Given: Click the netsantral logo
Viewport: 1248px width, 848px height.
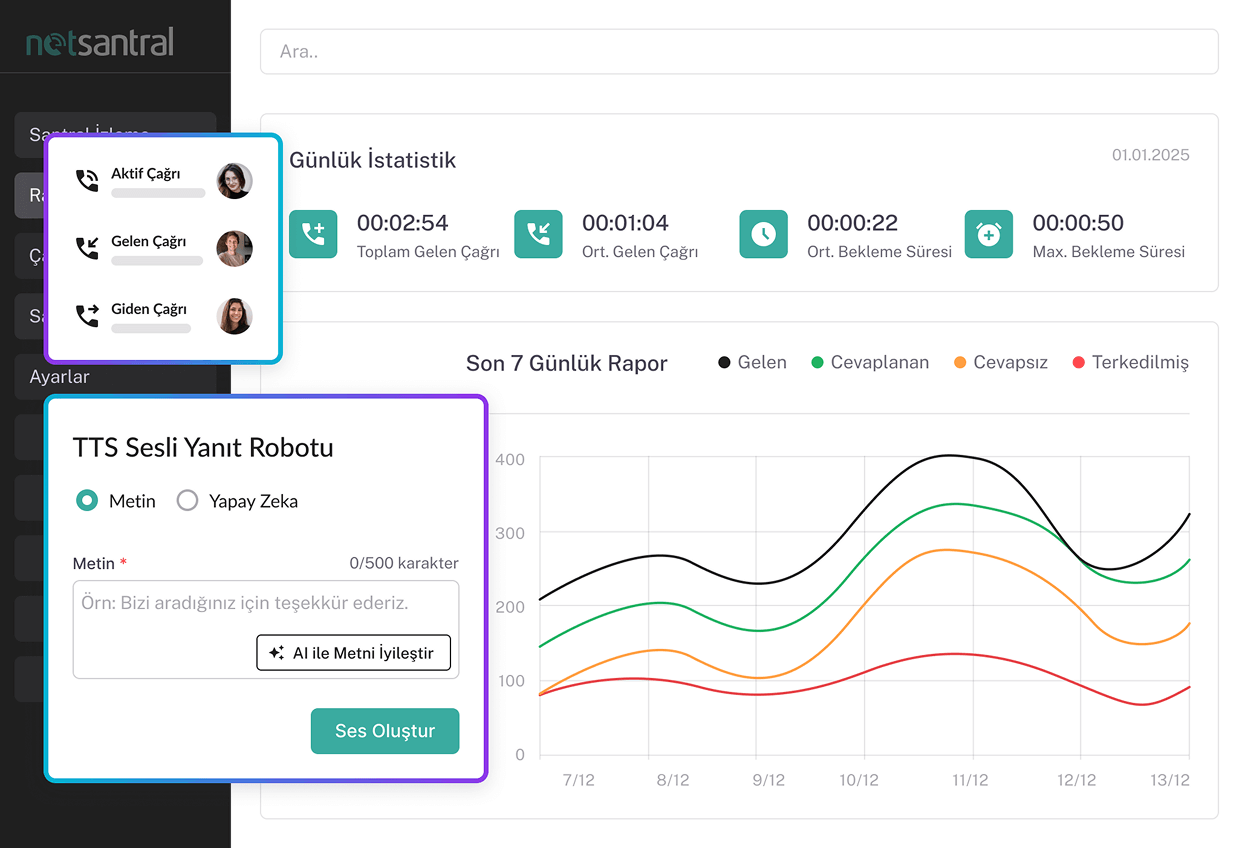Looking at the screenshot, I should tap(100, 42).
